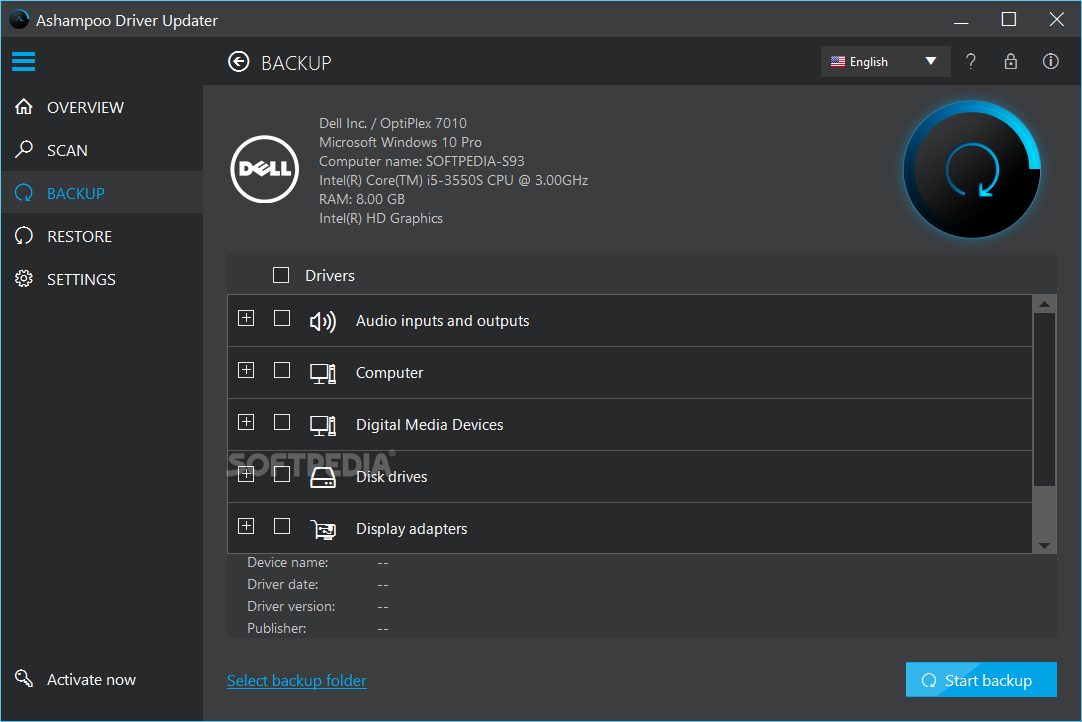Image resolution: width=1082 pixels, height=722 pixels.
Task: Click the Computer category icon
Action: pyautogui.click(x=323, y=373)
